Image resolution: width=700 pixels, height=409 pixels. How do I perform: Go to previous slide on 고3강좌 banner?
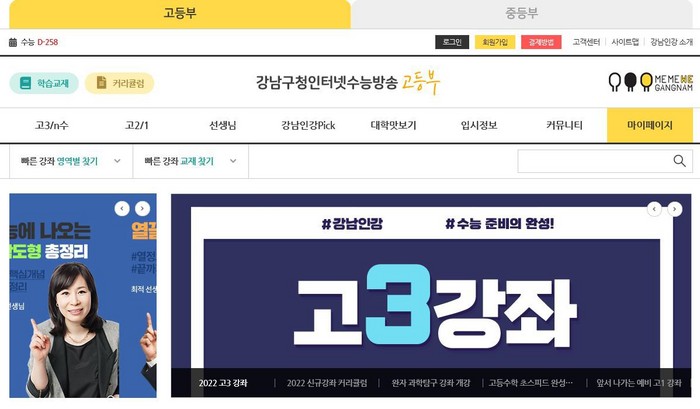click(654, 209)
